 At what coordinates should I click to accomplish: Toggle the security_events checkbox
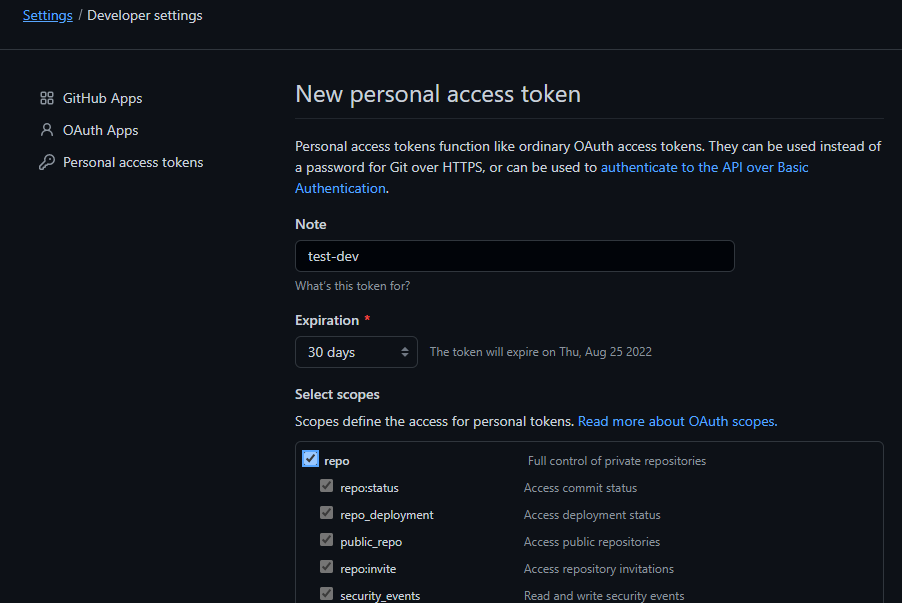(327, 594)
